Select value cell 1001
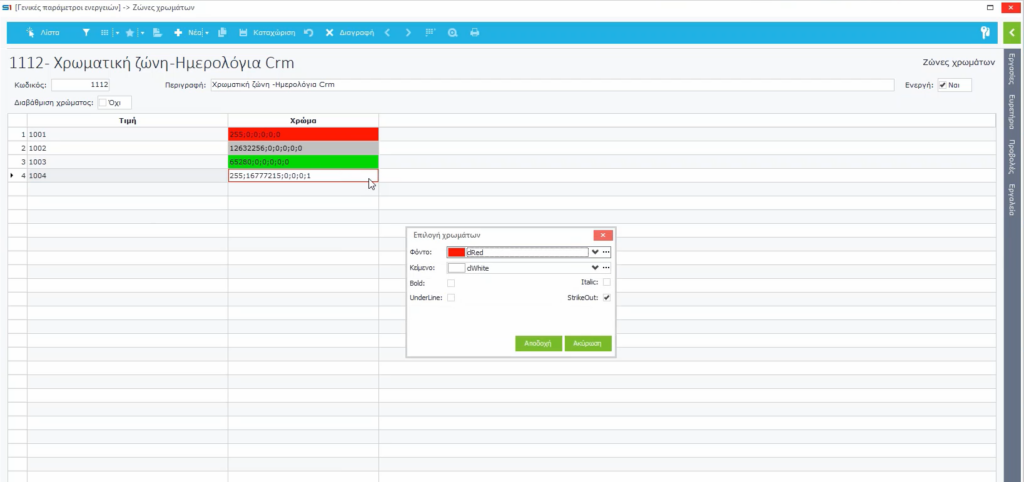The width and height of the screenshot is (1024, 482). pyautogui.click(x=127, y=135)
